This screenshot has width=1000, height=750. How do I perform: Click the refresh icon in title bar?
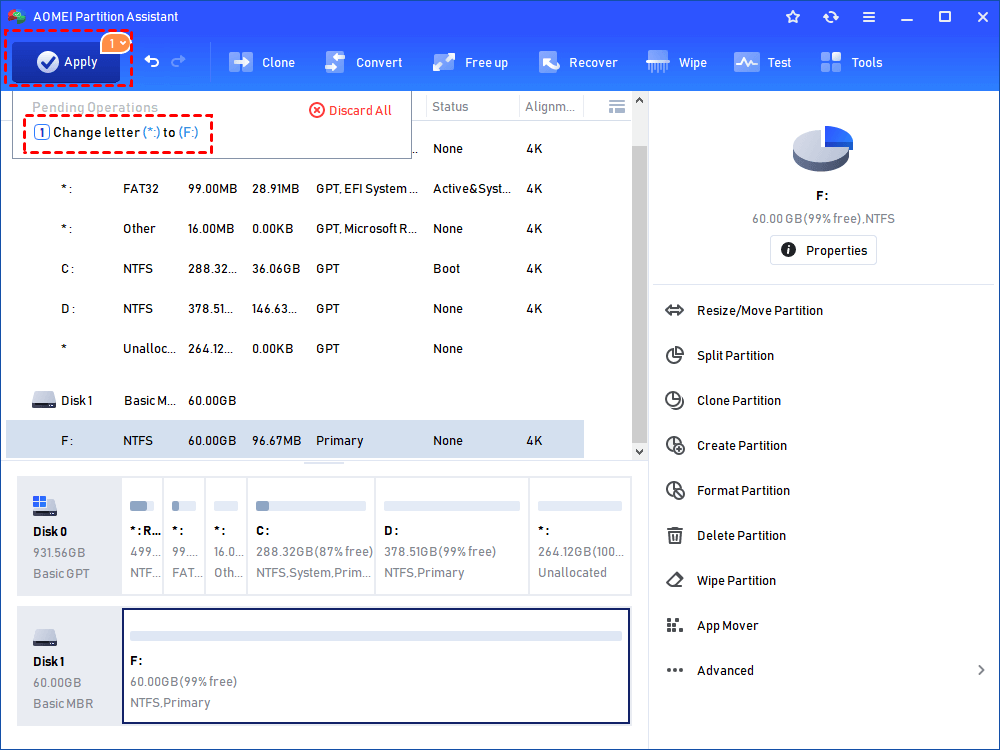click(x=830, y=17)
